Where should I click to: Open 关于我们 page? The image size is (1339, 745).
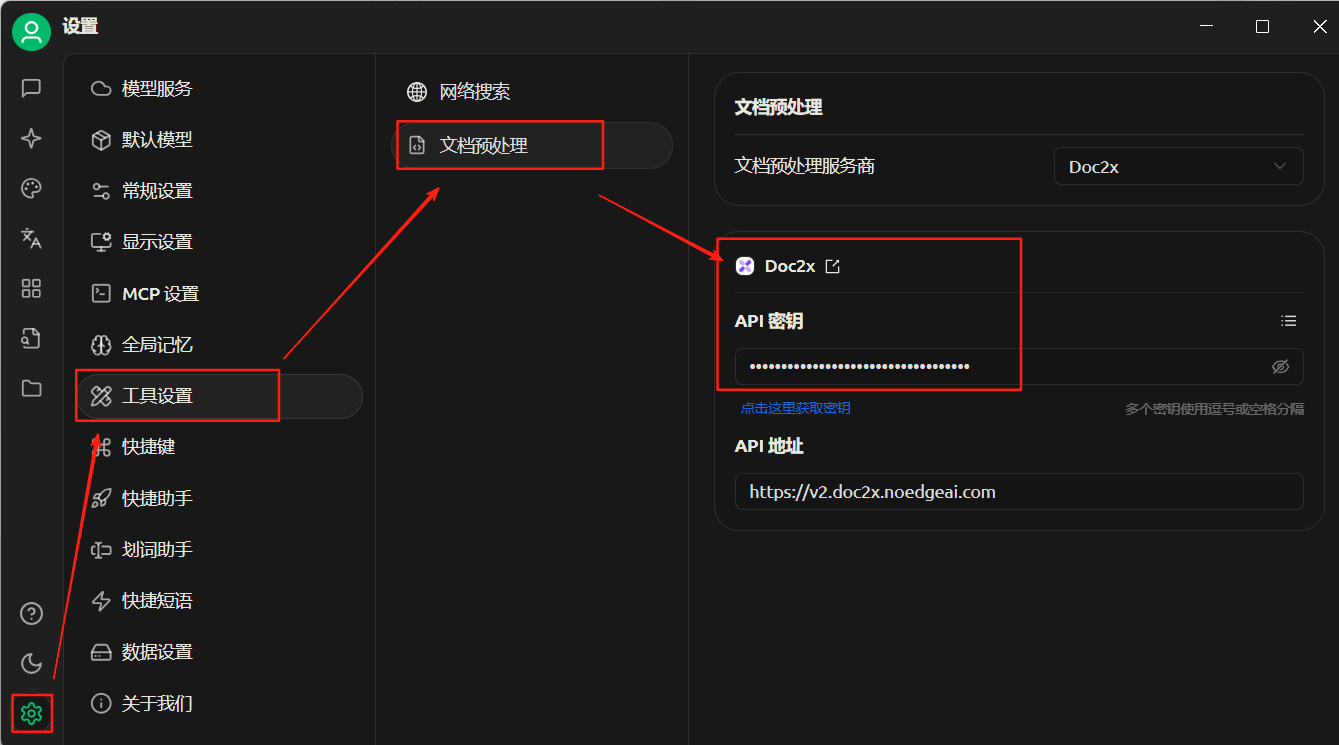(219, 704)
